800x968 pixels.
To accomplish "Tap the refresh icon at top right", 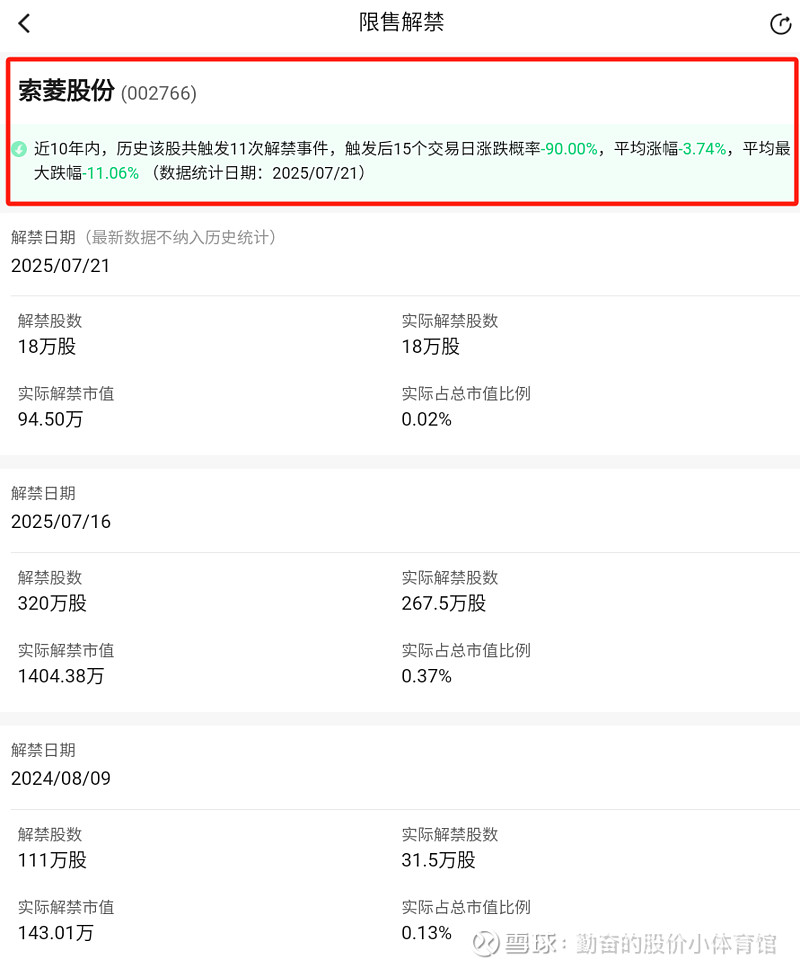I will (780, 24).
